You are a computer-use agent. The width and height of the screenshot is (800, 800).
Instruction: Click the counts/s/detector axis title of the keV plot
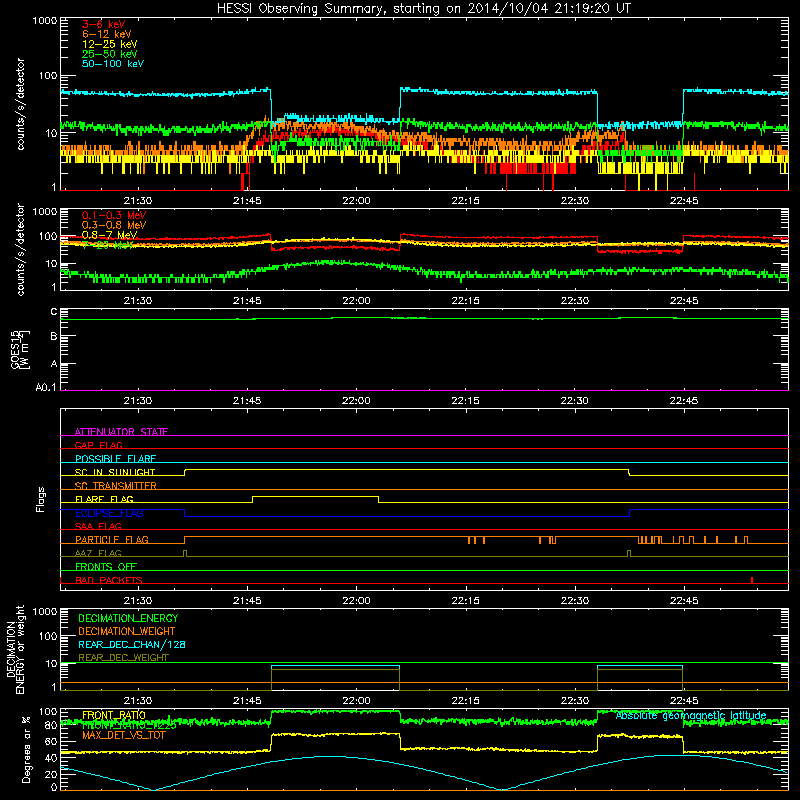[20, 104]
